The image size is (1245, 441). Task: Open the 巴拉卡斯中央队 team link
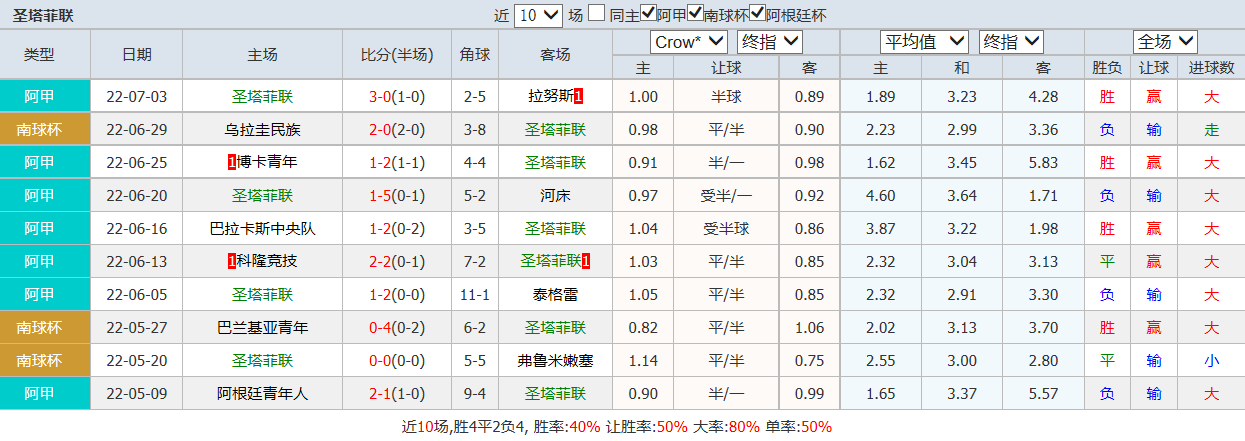tap(263, 229)
